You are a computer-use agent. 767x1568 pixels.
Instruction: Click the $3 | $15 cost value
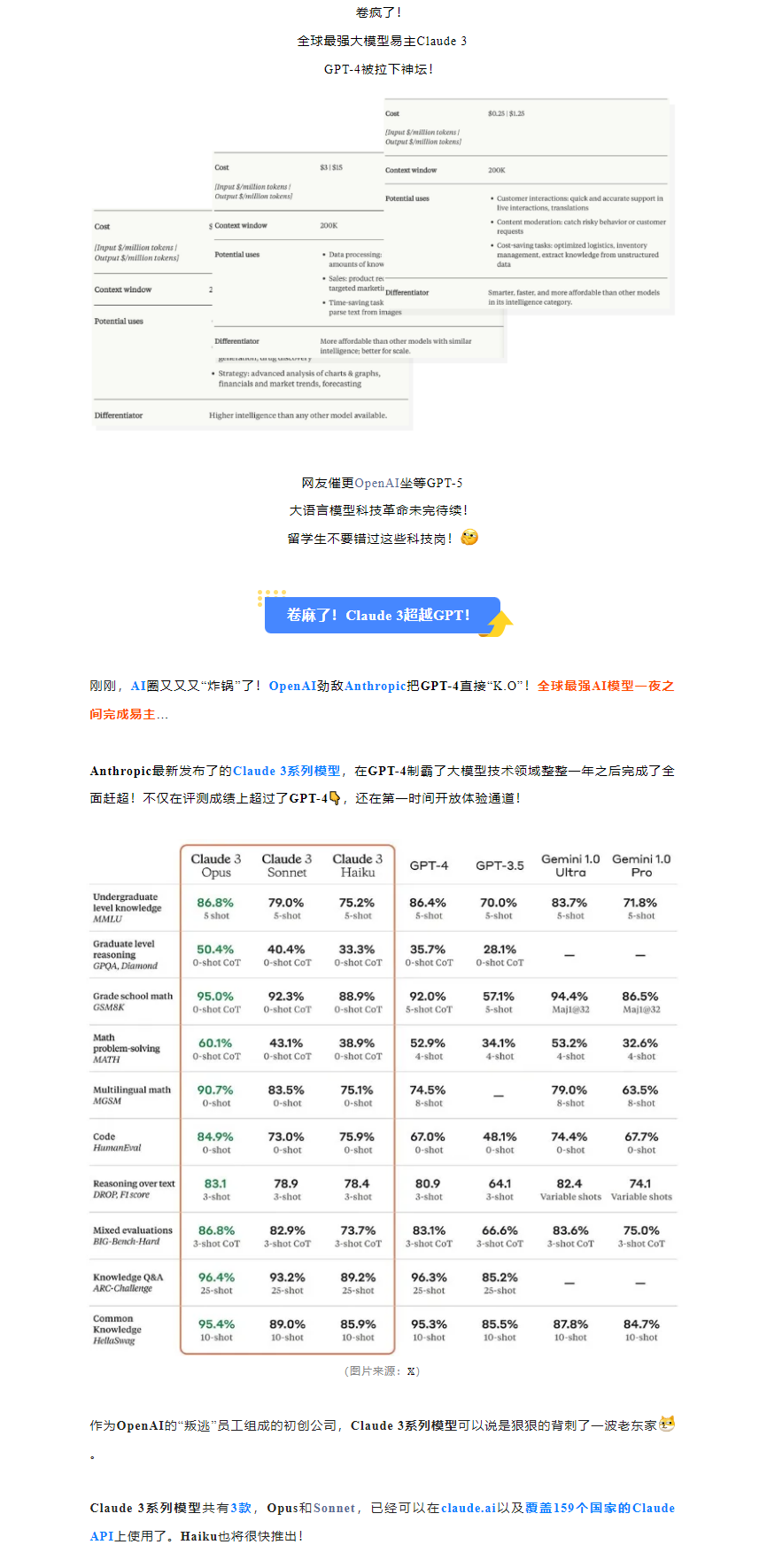(331, 167)
